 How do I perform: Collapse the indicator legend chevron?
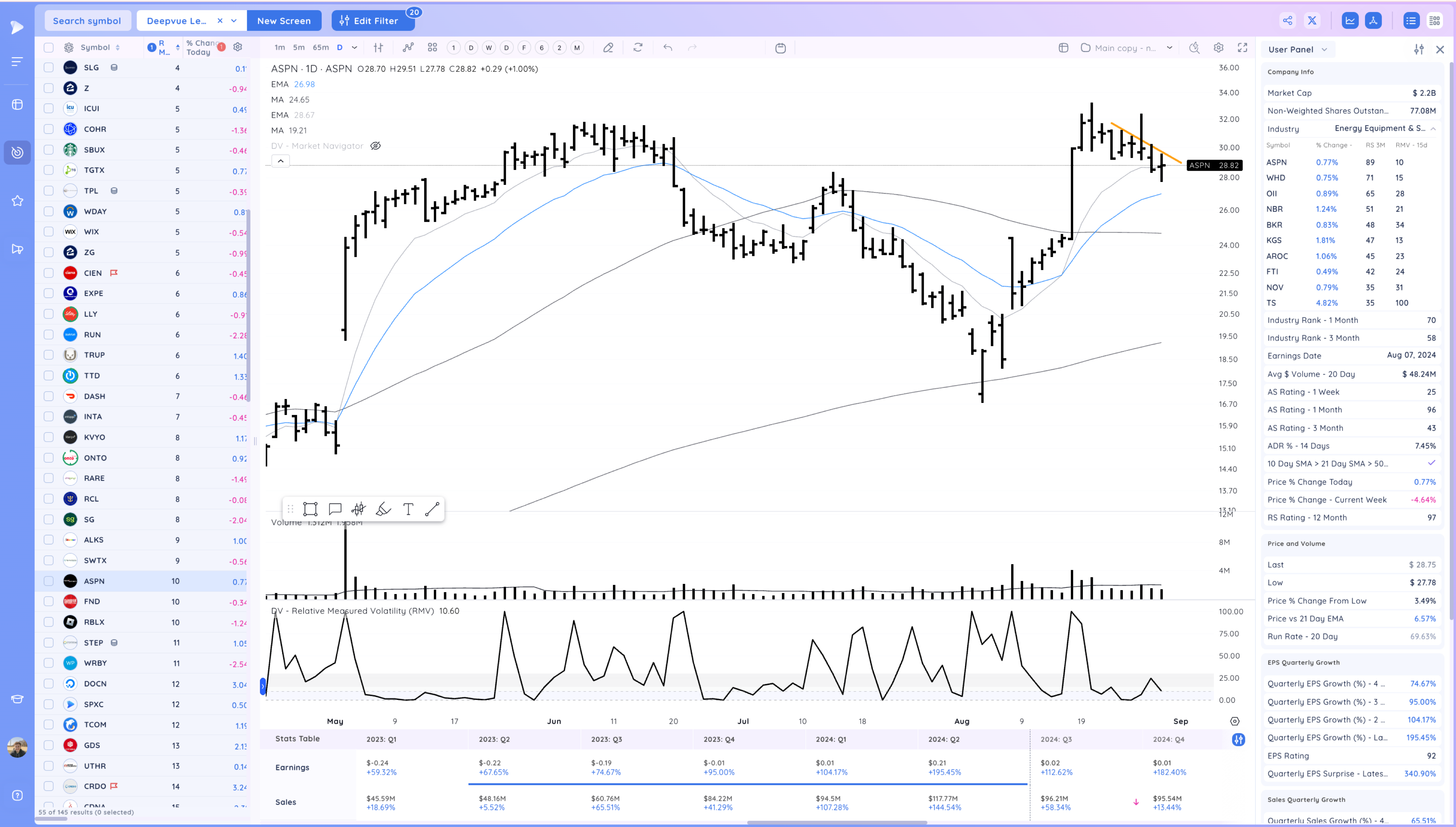[281, 161]
